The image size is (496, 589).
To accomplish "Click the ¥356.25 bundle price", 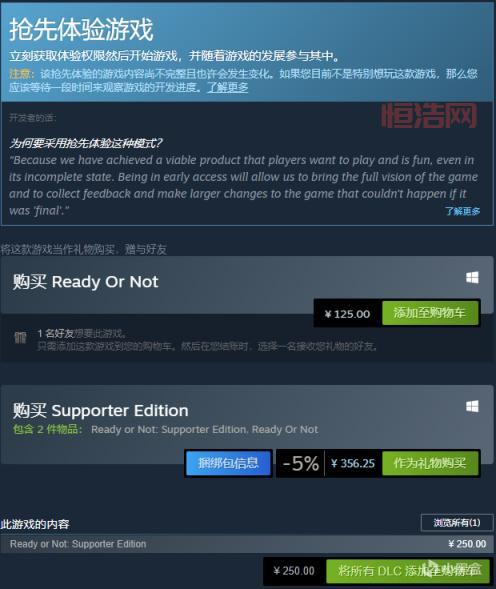I will (x=353, y=463).
